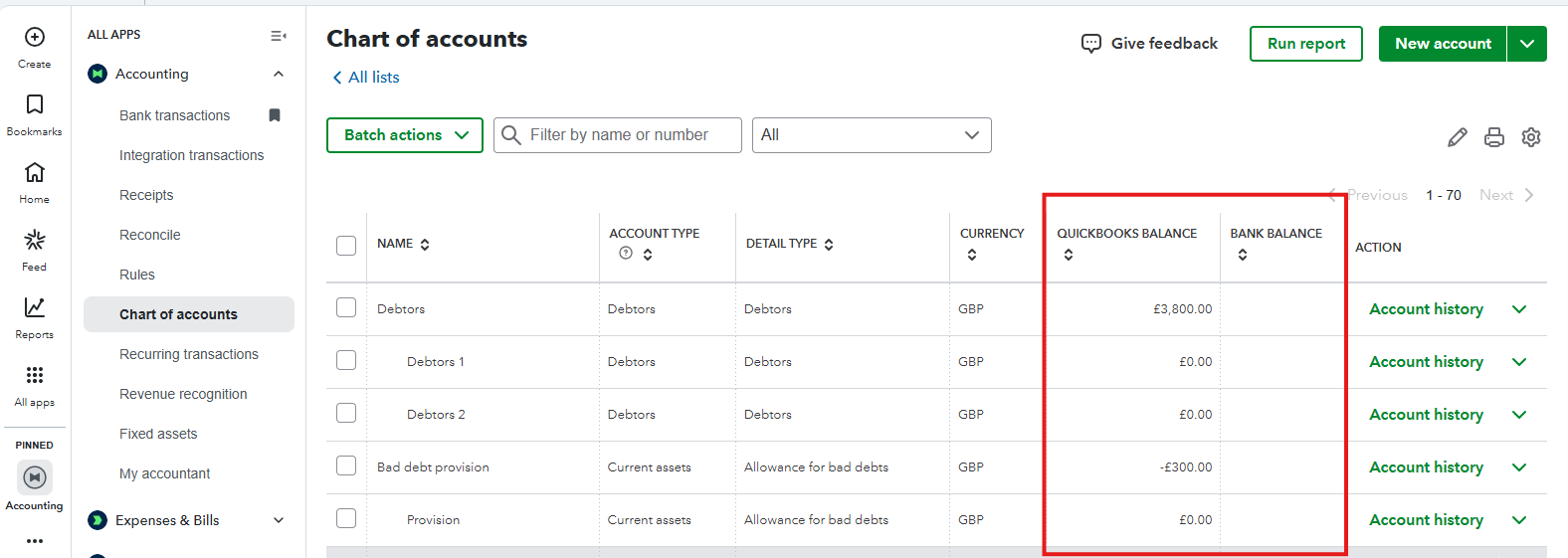The image size is (1568, 558).
Task: Open New account dropdown arrow
Action: (x=1527, y=44)
